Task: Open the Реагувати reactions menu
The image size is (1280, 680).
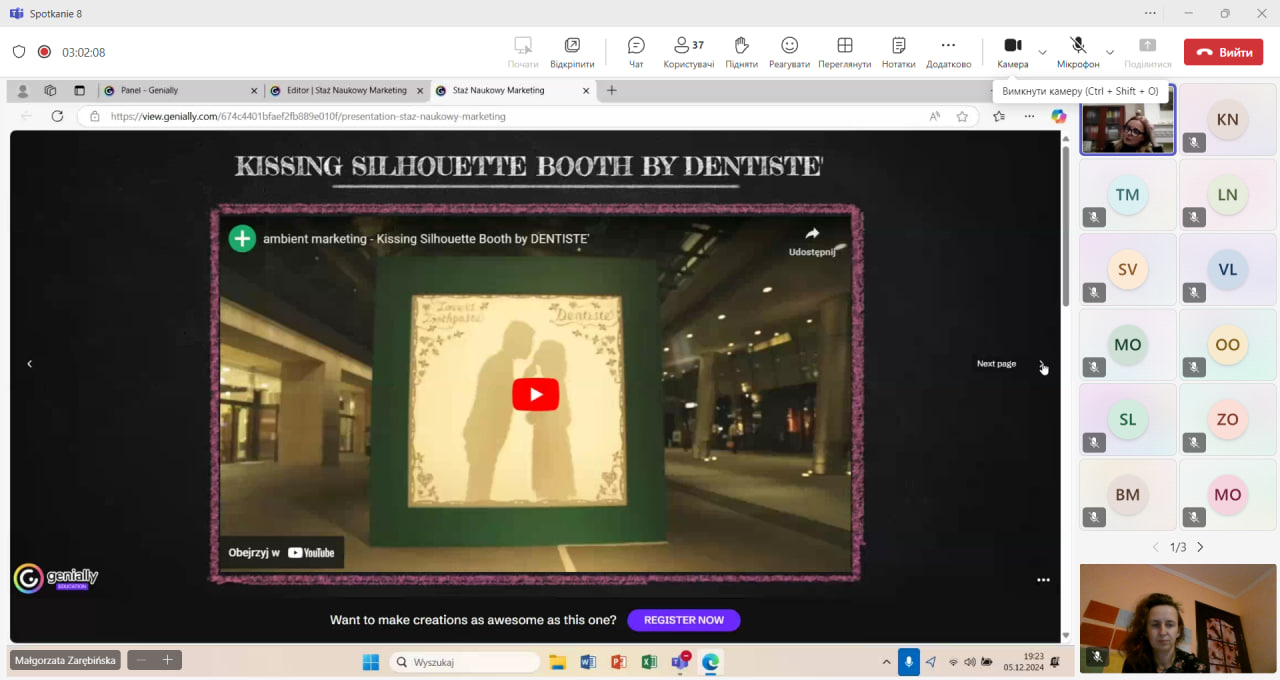Action: (789, 52)
